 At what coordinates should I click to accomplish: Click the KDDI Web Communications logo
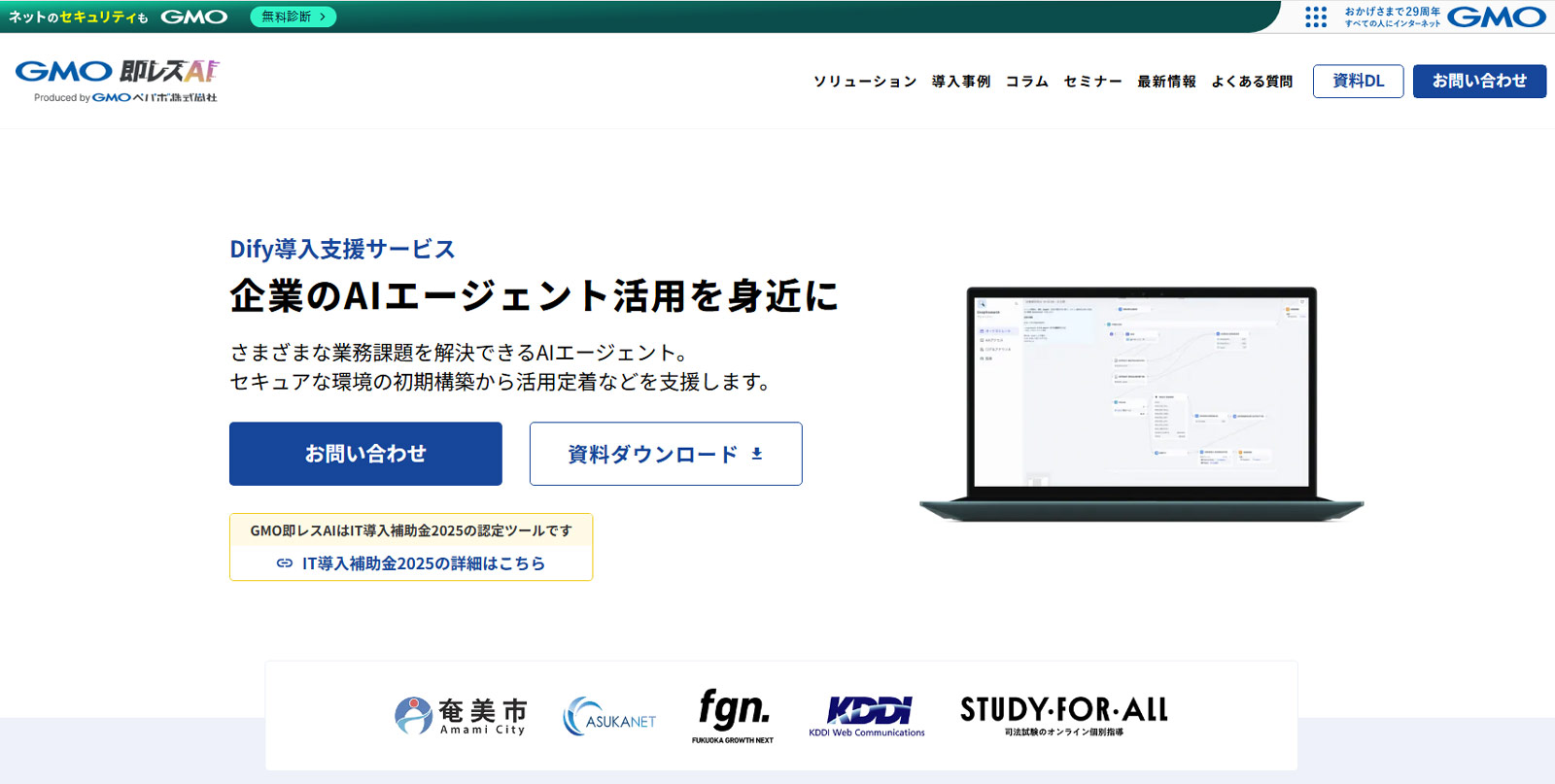867,717
